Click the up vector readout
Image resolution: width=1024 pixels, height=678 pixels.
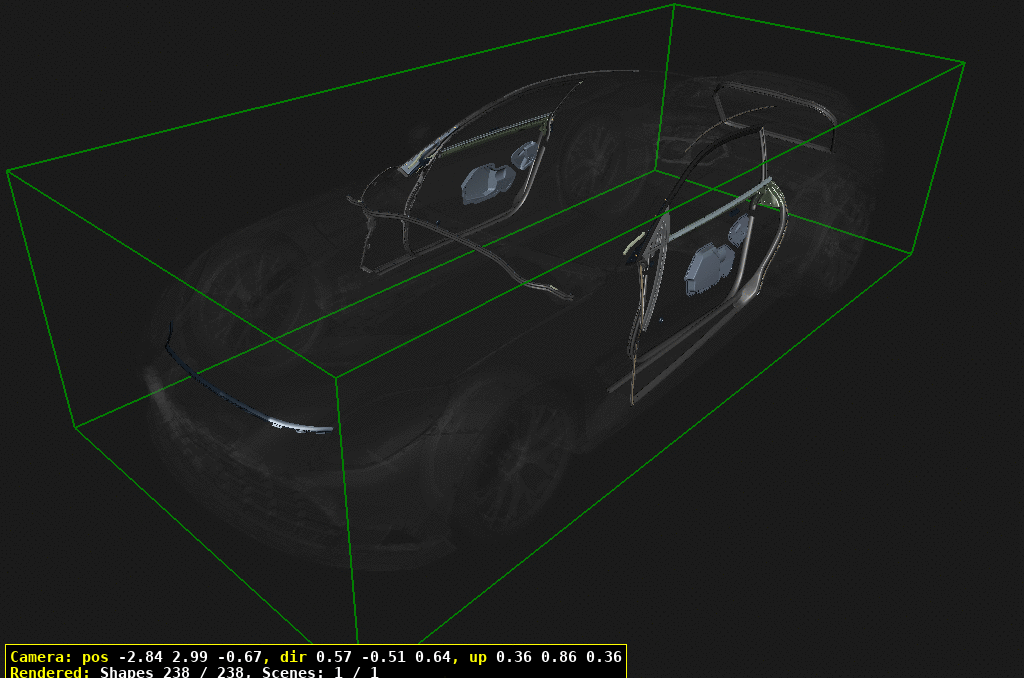coord(555,658)
